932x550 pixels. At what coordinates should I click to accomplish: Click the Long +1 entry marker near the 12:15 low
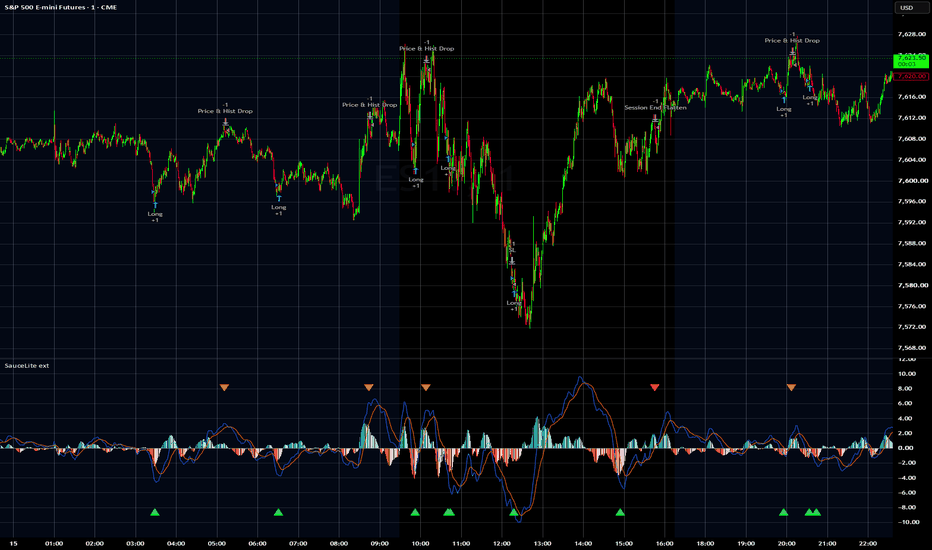point(514,294)
